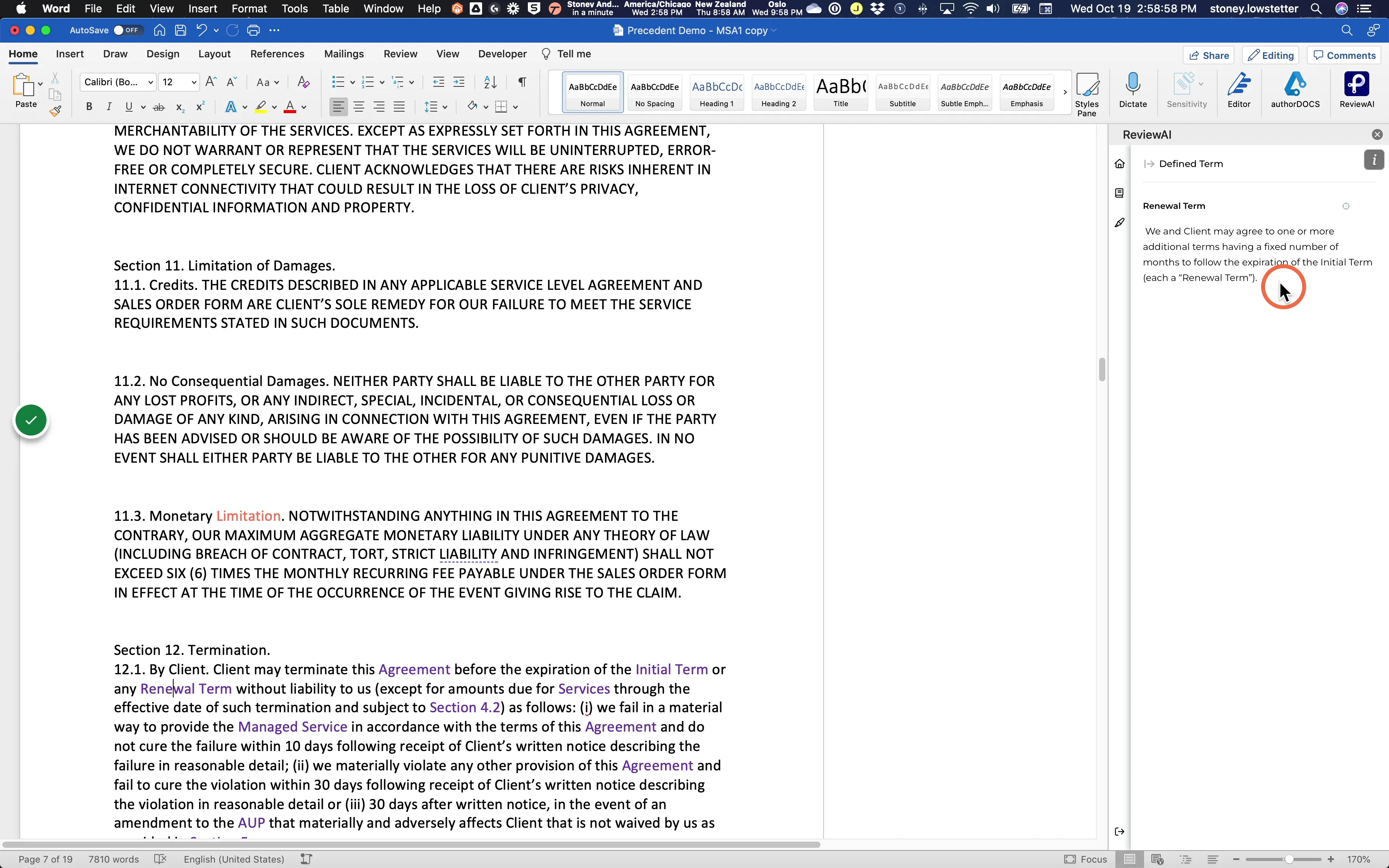Screen dimensions: 1389x868
Task: Open the font name dropdown
Action: coord(150,83)
